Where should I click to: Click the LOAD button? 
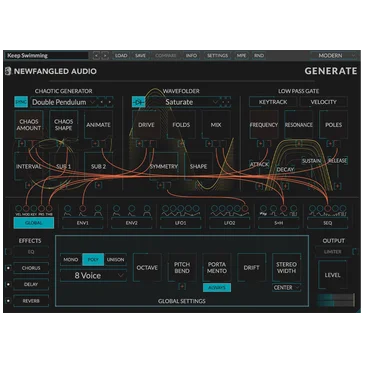[121, 56]
